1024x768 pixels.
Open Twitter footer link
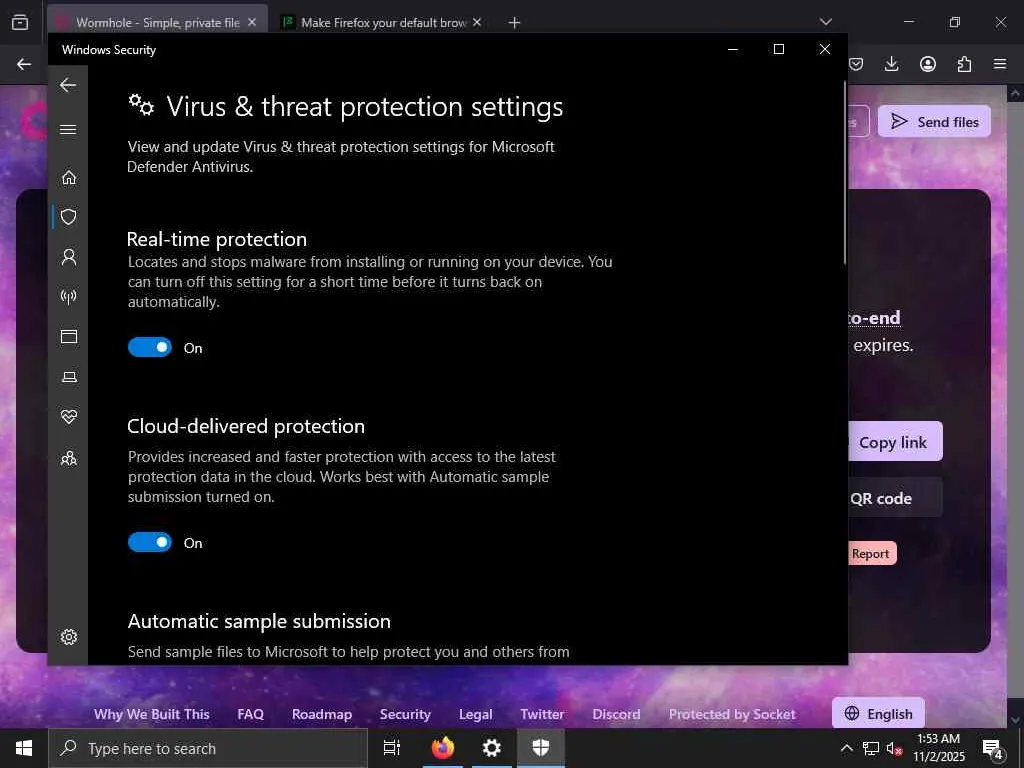point(542,714)
